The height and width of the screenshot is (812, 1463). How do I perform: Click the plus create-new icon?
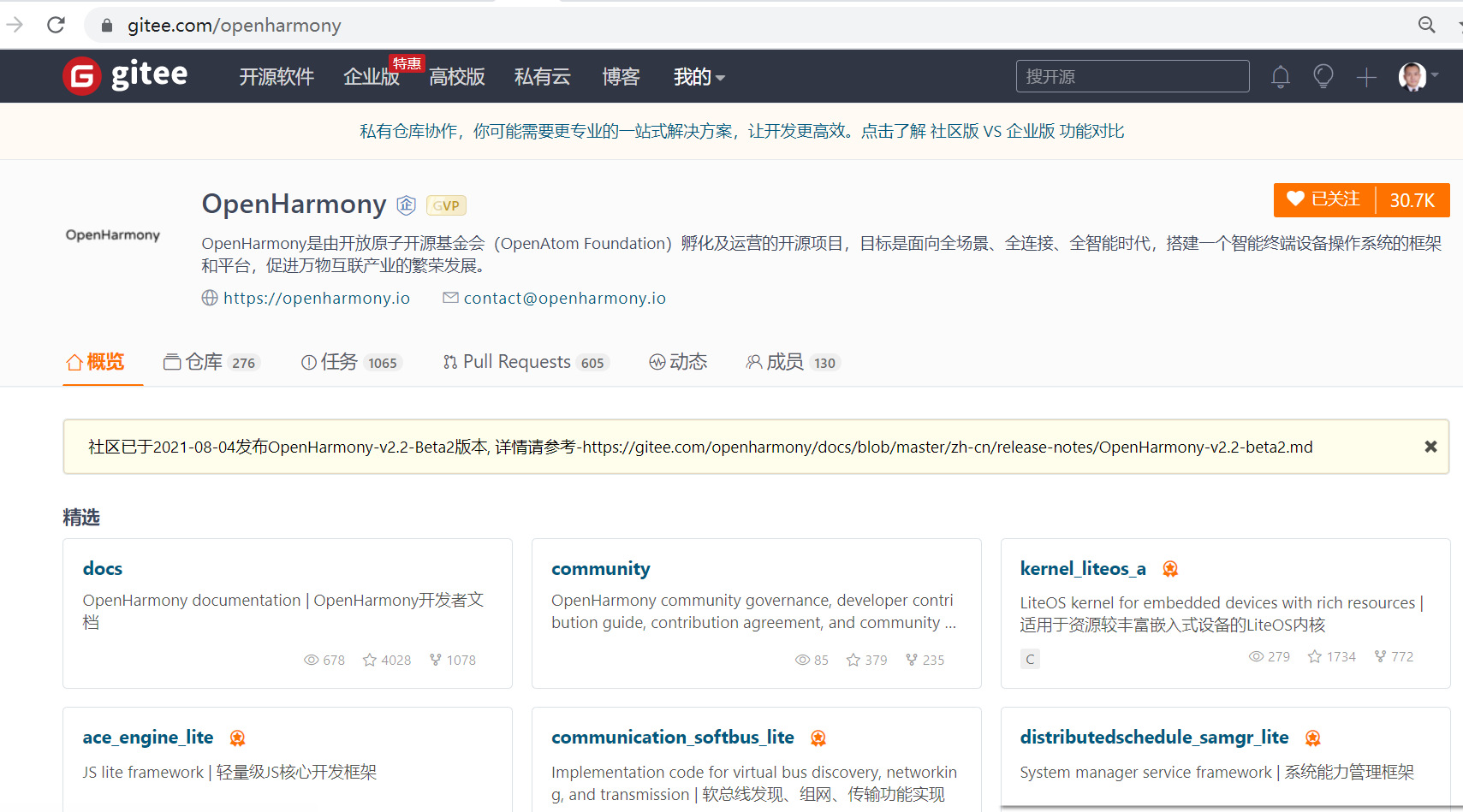coord(1366,78)
